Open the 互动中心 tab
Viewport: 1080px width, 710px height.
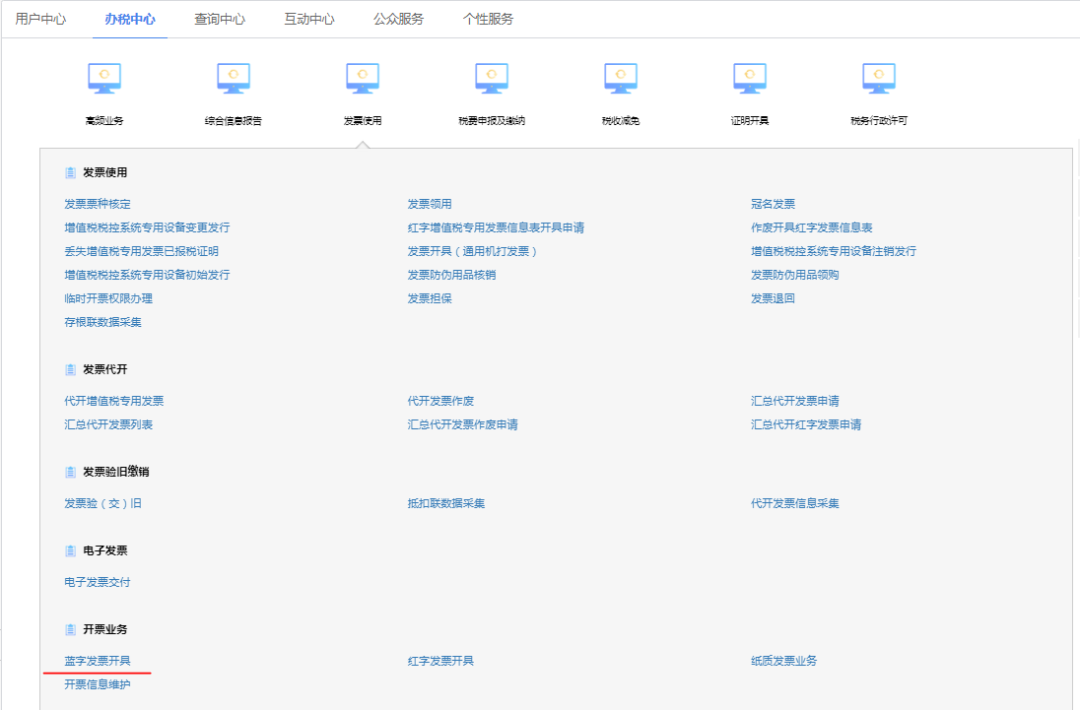coord(309,19)
